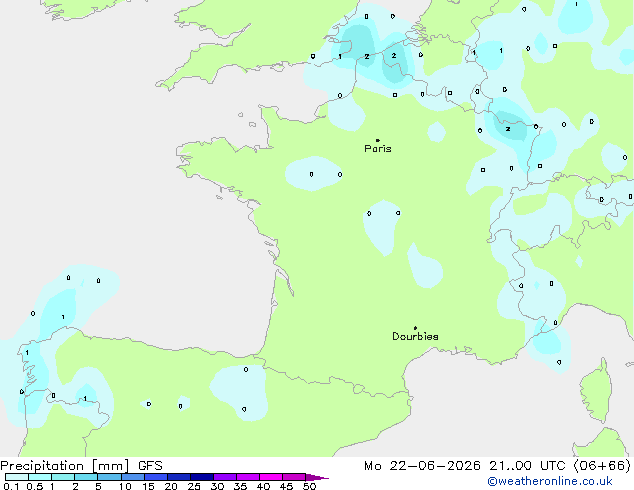Select the 2–5 mm legend color box
This screenshot has width=634, height=490.
pyautogui.click(x=86, y=477)
